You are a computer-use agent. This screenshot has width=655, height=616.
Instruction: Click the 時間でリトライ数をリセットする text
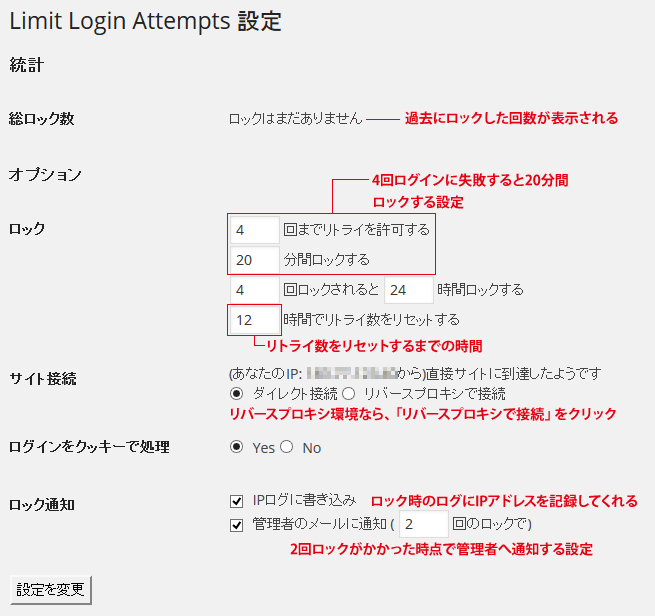coord(371,320)
